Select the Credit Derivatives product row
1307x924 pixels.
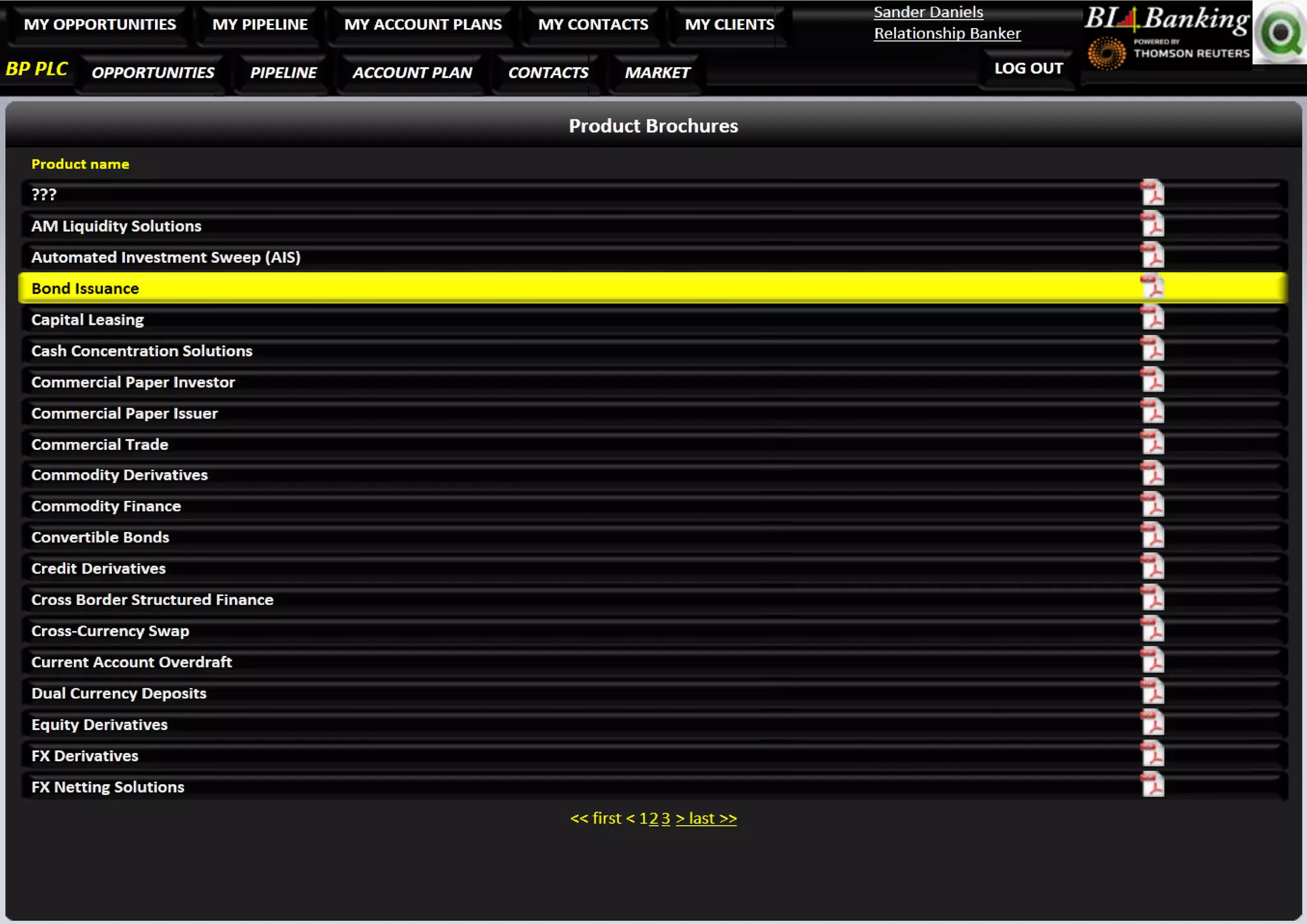(98, 569)
